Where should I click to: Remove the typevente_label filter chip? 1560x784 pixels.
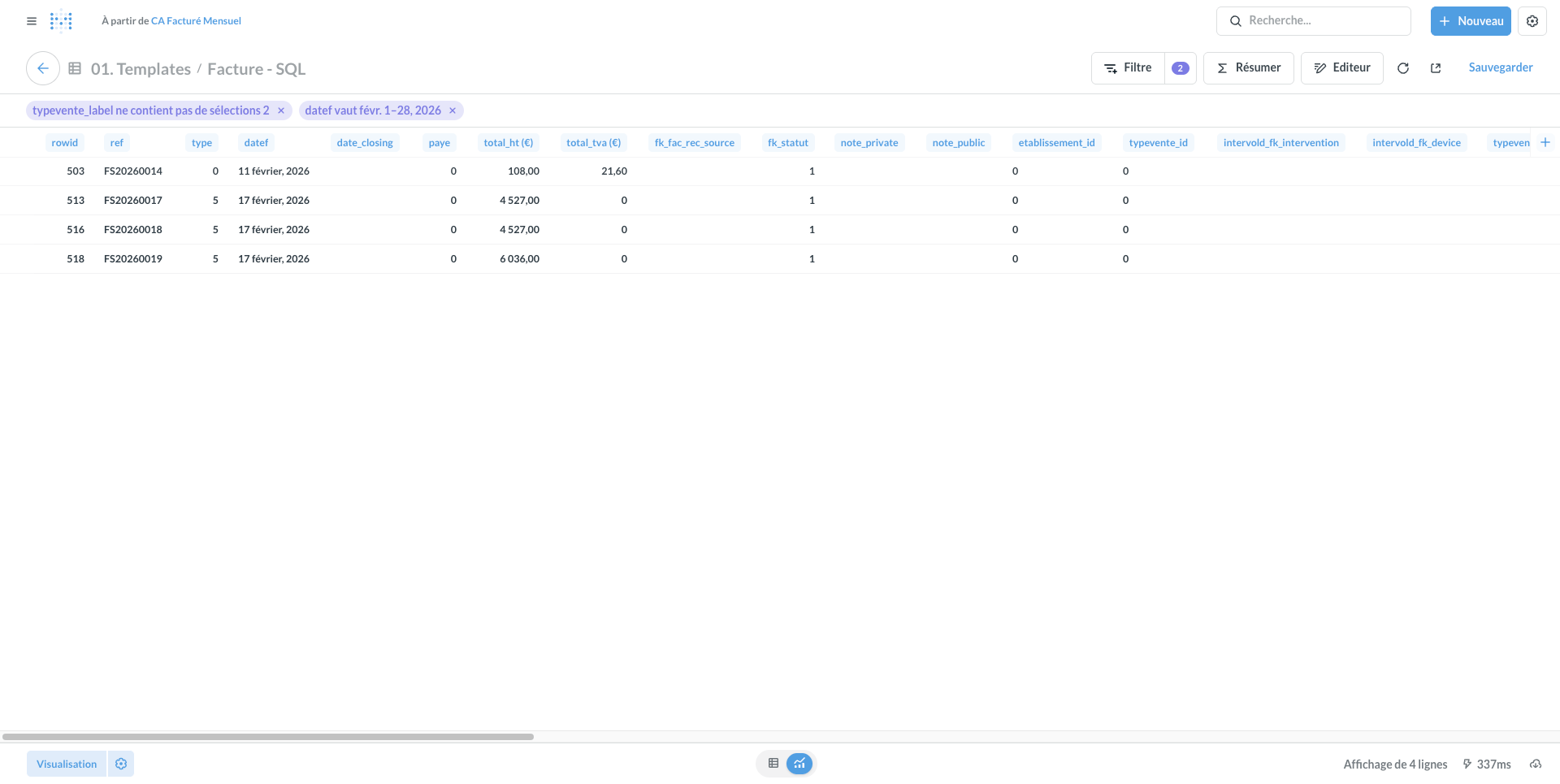pos(281,110)
